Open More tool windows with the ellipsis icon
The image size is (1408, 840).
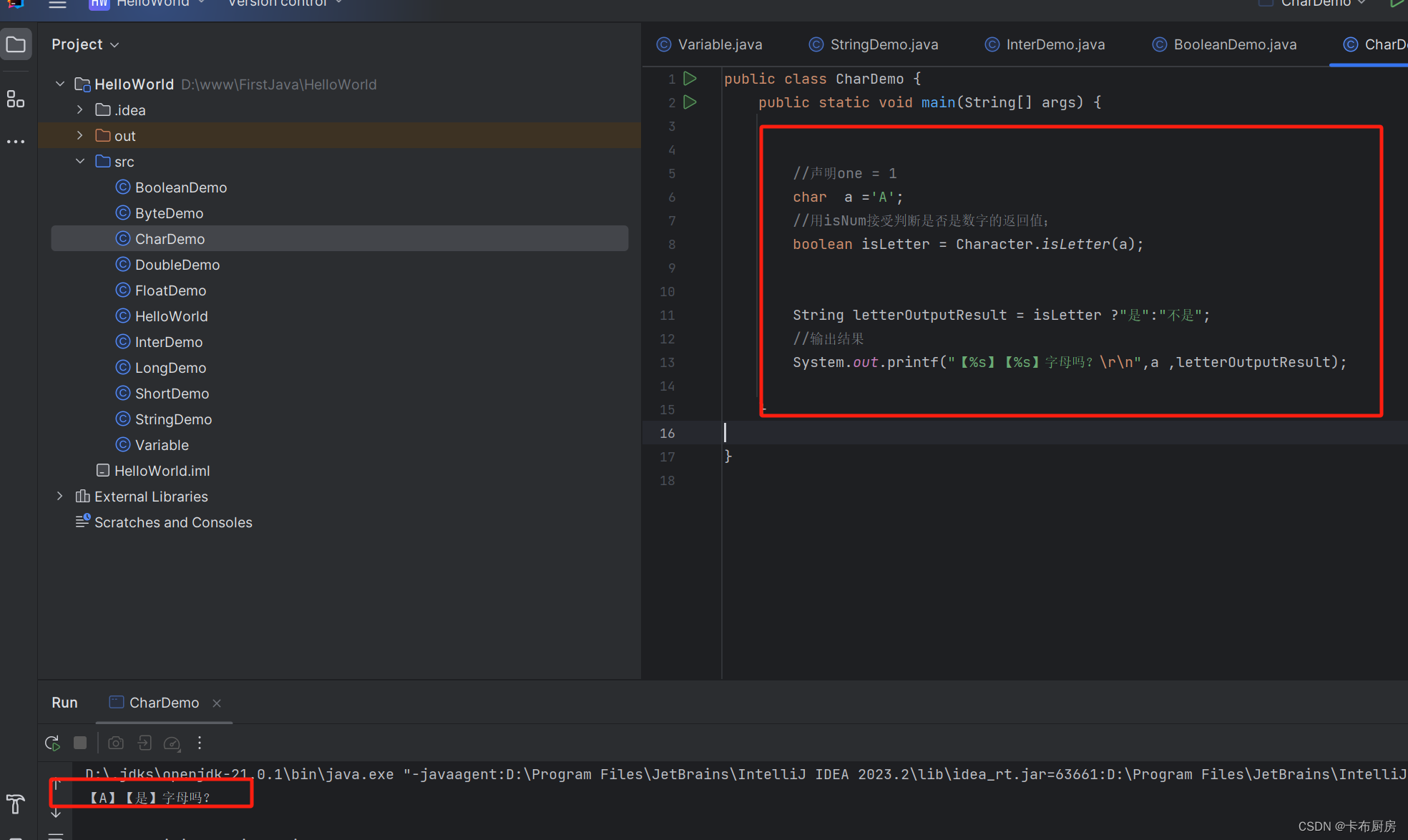click(16, 141)
